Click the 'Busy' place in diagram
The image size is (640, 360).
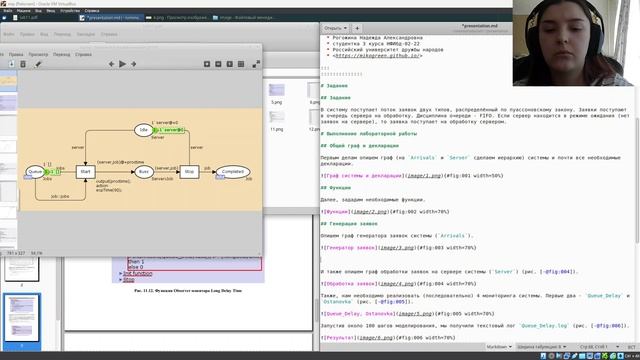(x=144, y=172)
